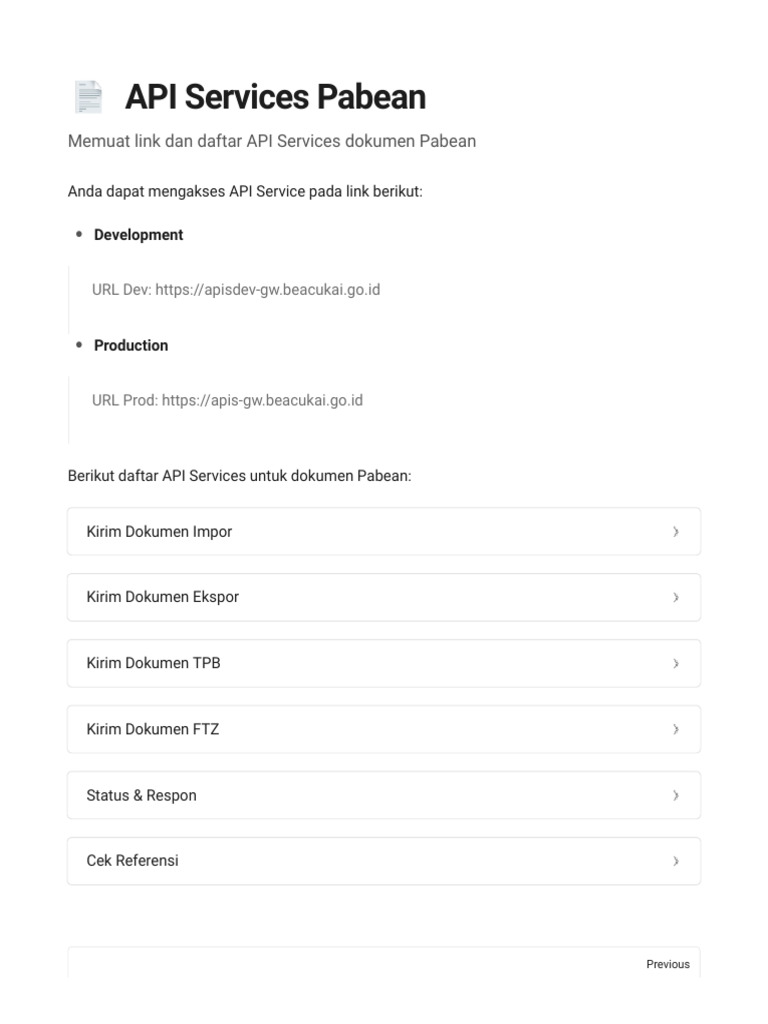Expand Kirim Dokumen TPB chevron arrow

[x=676, y=663]
